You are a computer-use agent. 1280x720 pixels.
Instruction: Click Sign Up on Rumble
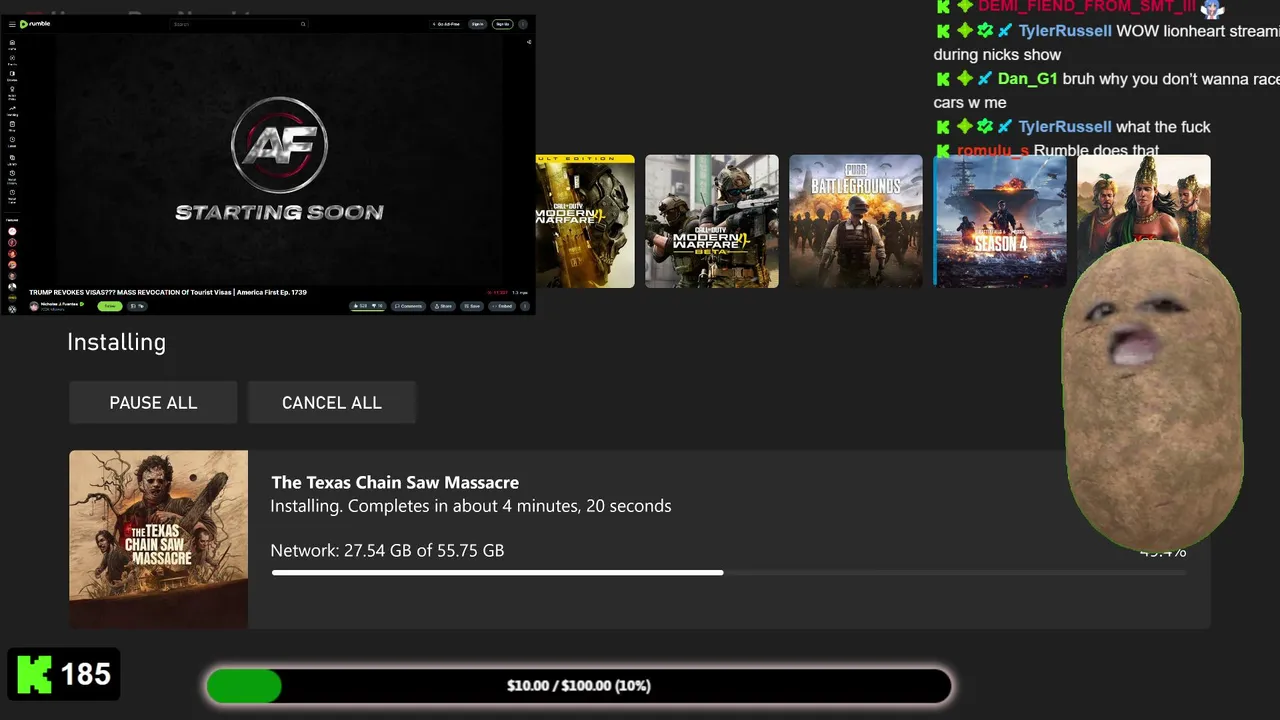coord(502,24)
